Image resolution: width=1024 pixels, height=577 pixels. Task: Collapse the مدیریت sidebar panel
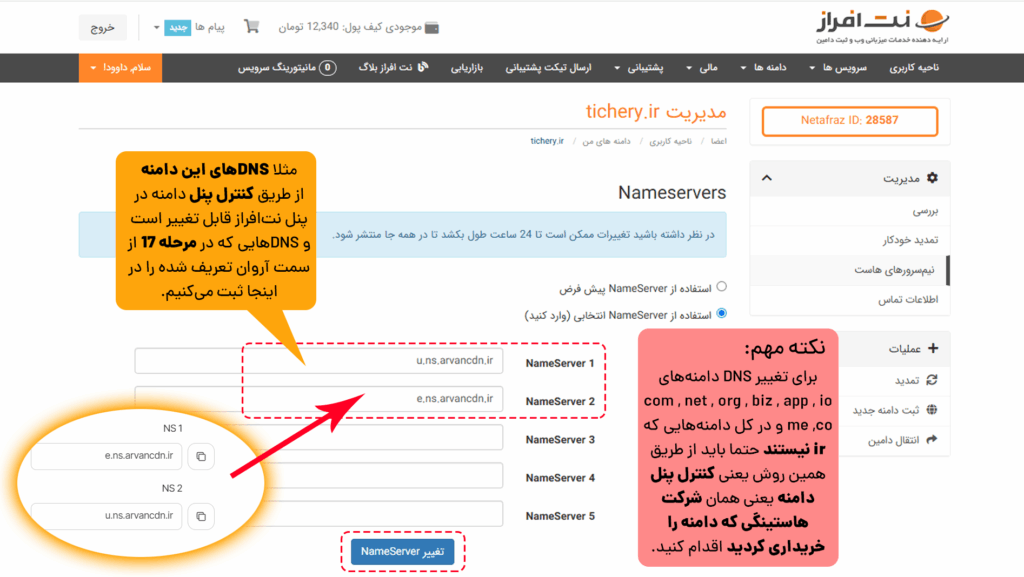click(x=767, y=178)
